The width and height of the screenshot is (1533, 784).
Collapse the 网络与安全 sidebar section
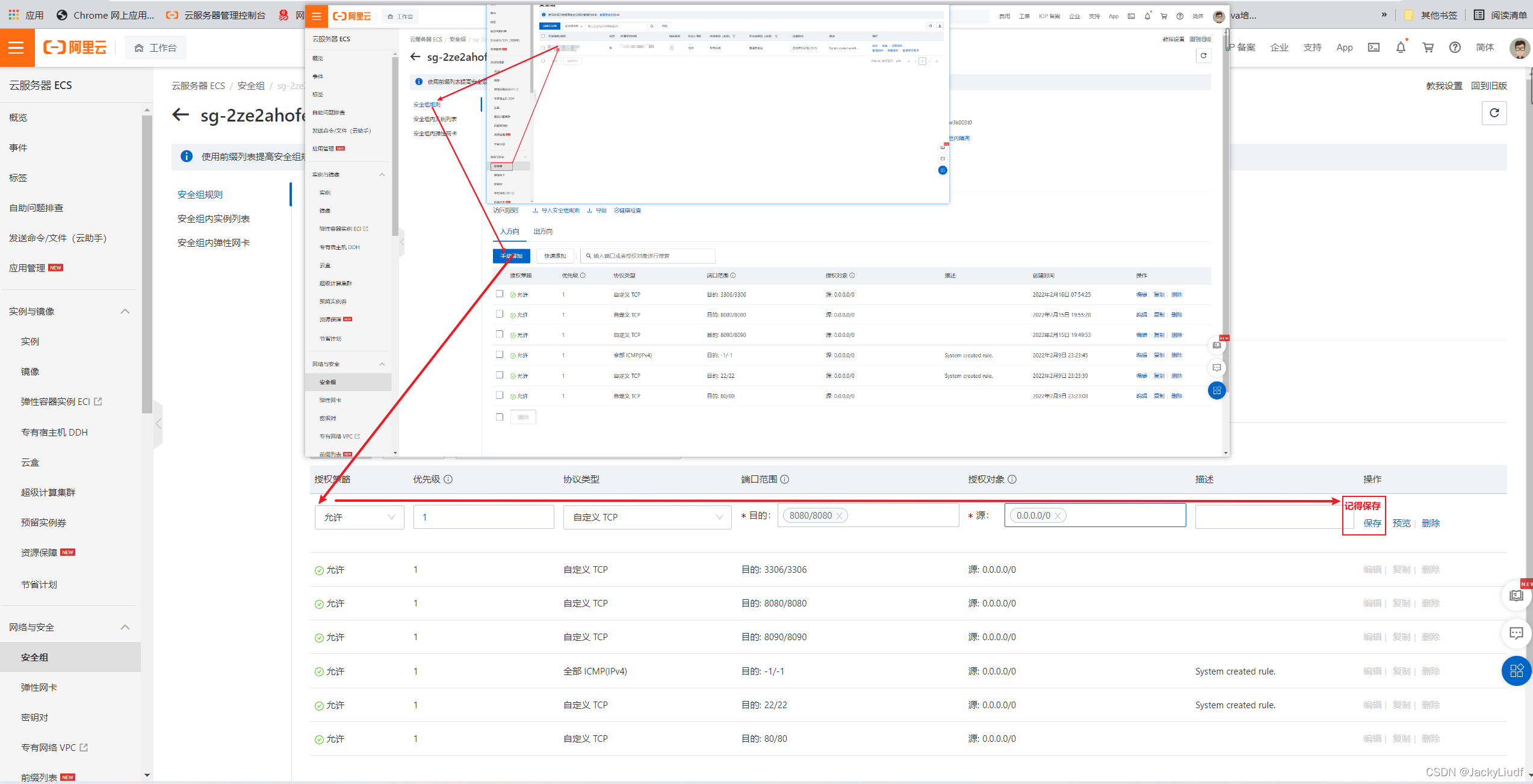(x=125, y=627)
